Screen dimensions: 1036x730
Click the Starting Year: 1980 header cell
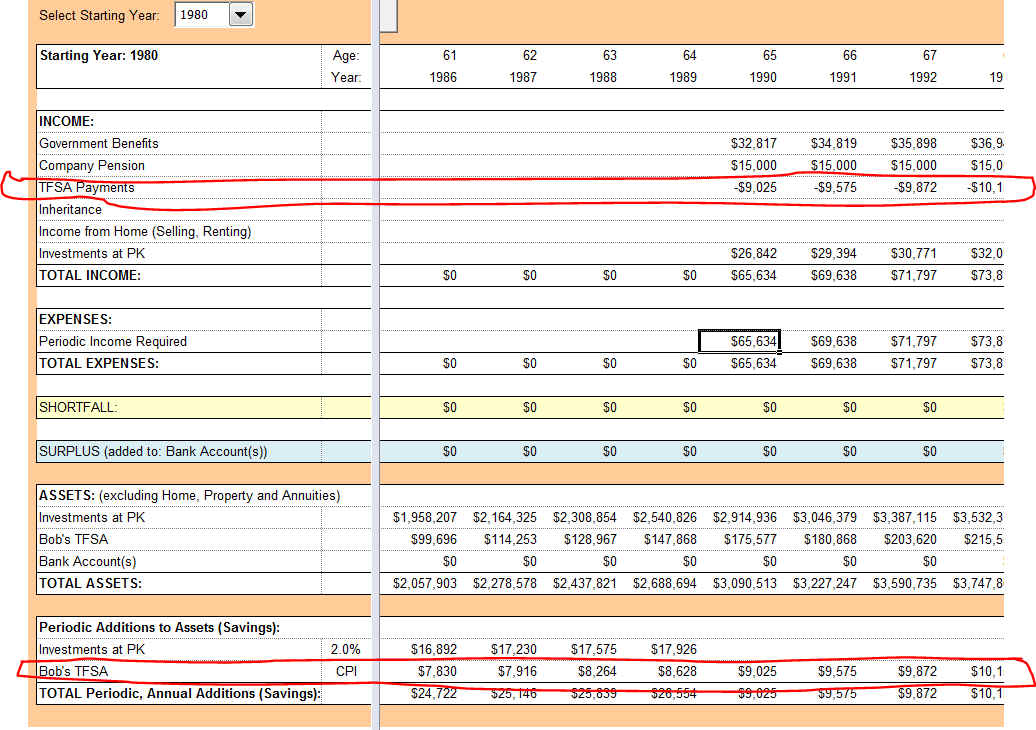[99, 55]
